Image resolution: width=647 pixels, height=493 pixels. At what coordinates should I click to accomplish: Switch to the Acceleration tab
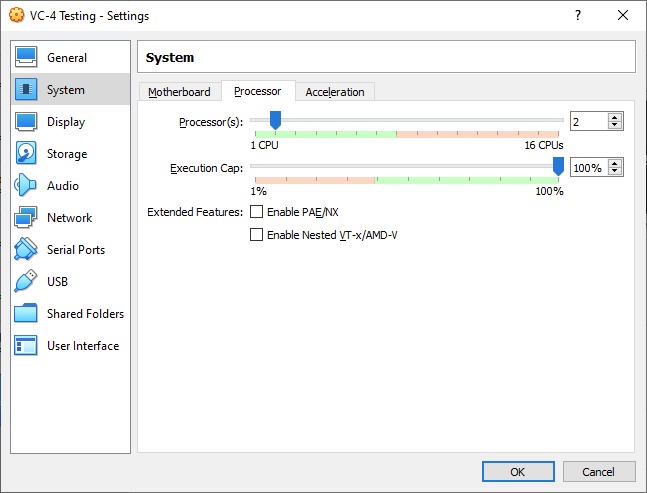(x=335, y=92)
